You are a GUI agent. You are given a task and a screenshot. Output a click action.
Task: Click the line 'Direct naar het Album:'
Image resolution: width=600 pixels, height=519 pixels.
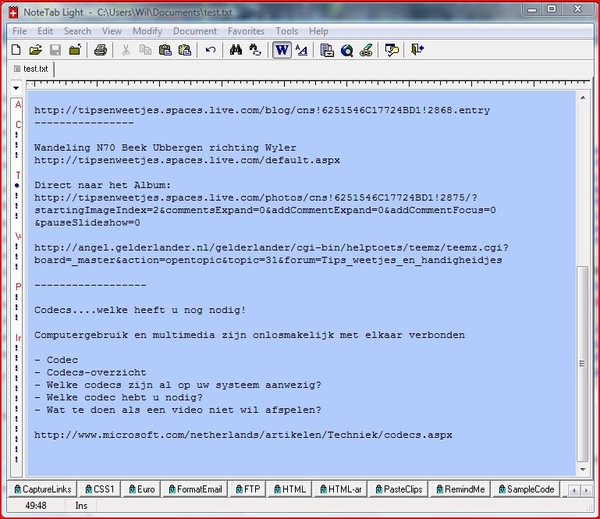(x=102, y=185)
